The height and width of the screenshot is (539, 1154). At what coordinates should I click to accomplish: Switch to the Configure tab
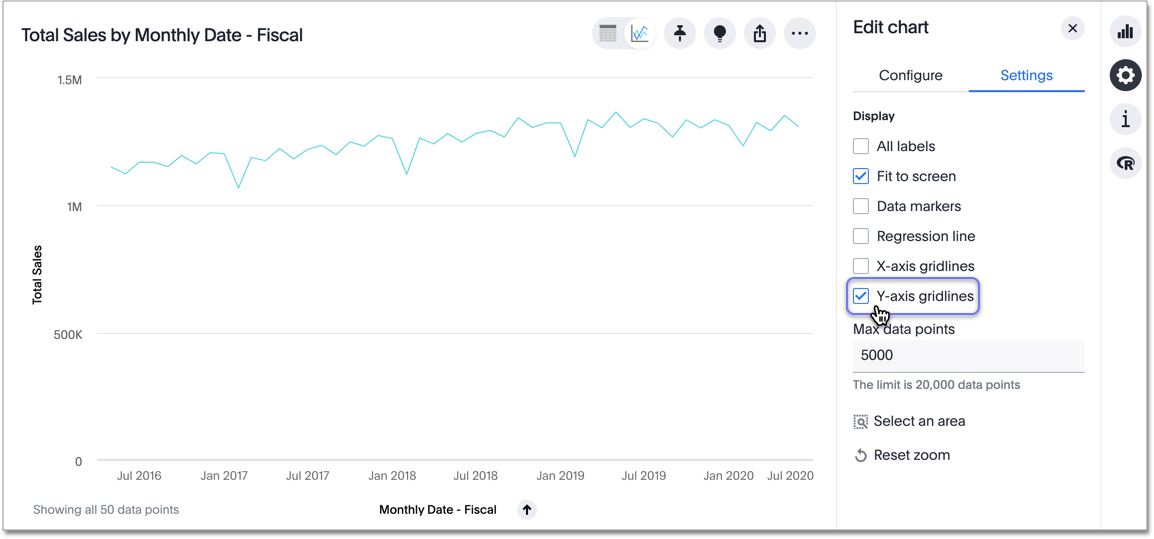[x=910, y=75]
